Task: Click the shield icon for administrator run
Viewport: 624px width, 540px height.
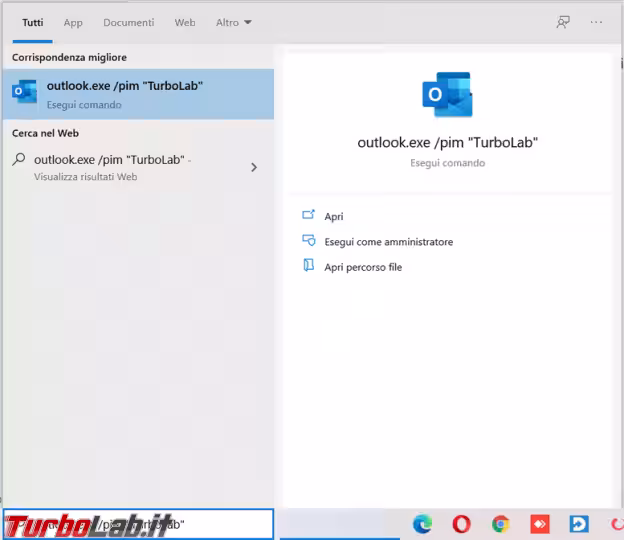Action: click(309, 240)
